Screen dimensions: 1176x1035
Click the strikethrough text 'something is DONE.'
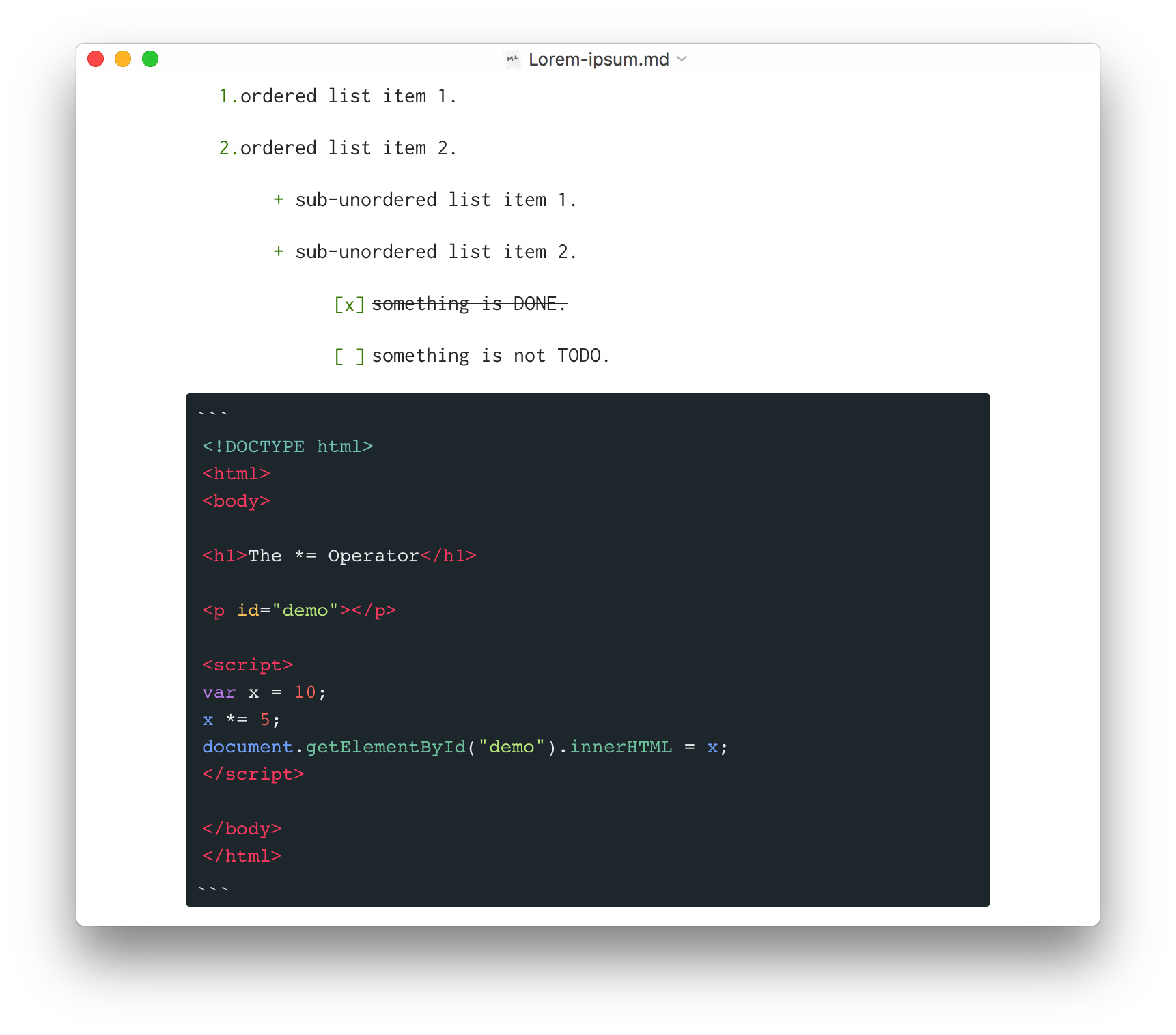click(x=470, y=304)
